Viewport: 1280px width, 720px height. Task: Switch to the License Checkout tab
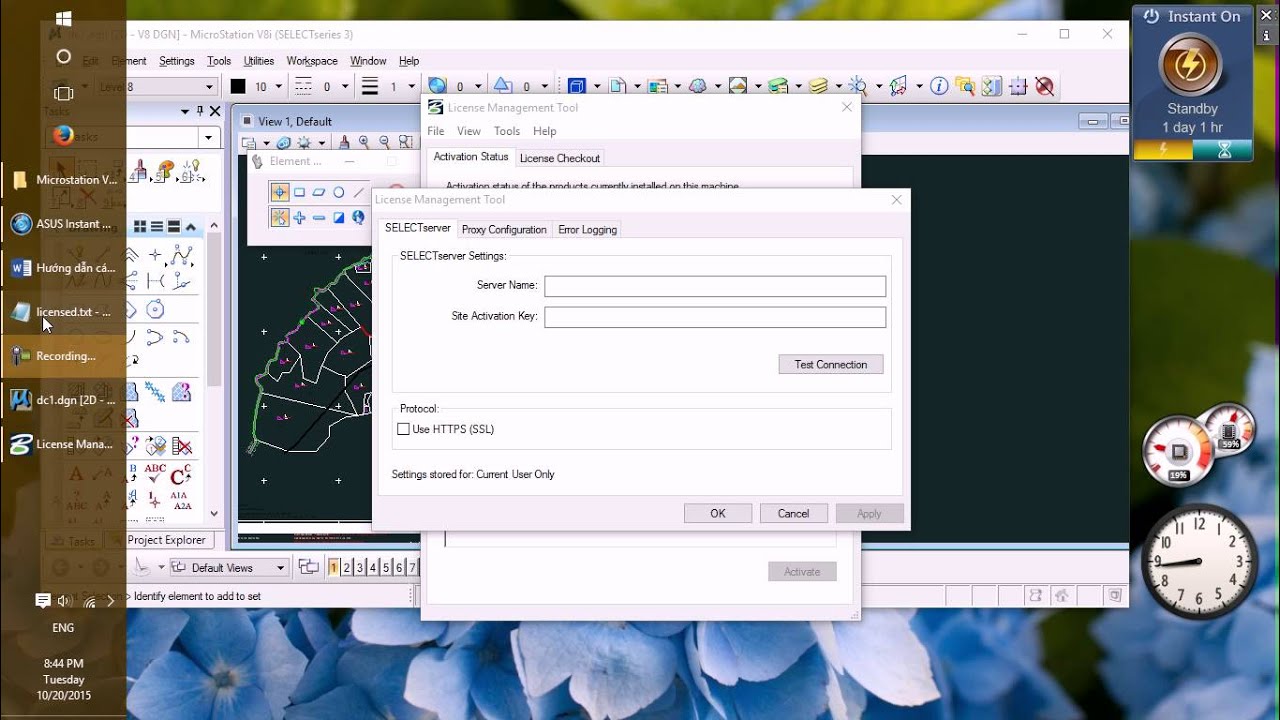tap(560, 158)
